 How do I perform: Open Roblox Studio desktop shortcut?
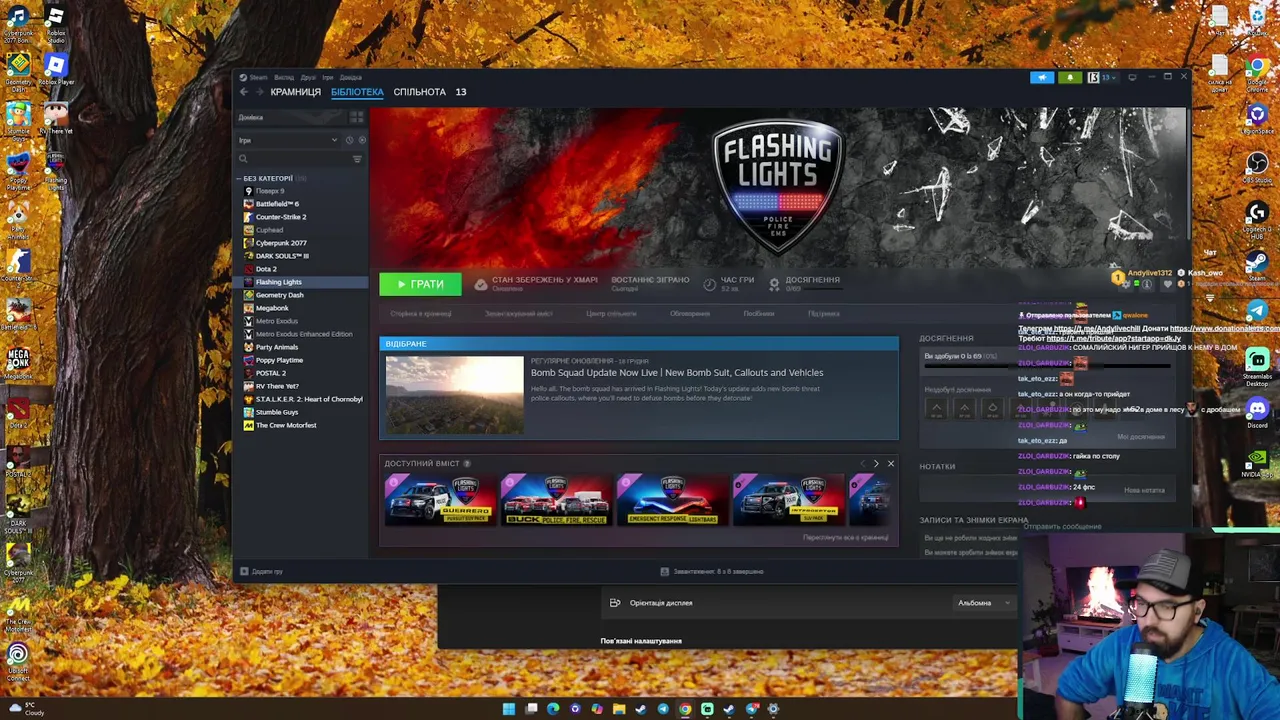click(x=55, y=23)
